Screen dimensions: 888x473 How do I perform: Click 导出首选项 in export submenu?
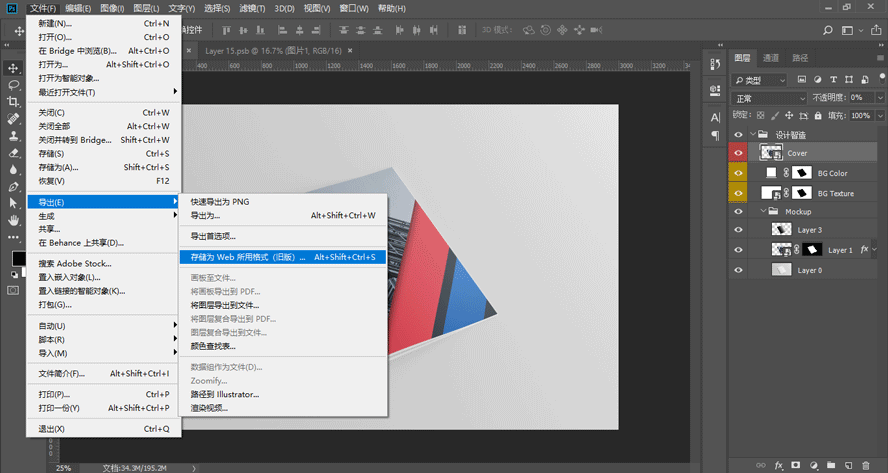click(x=213, y=236)
